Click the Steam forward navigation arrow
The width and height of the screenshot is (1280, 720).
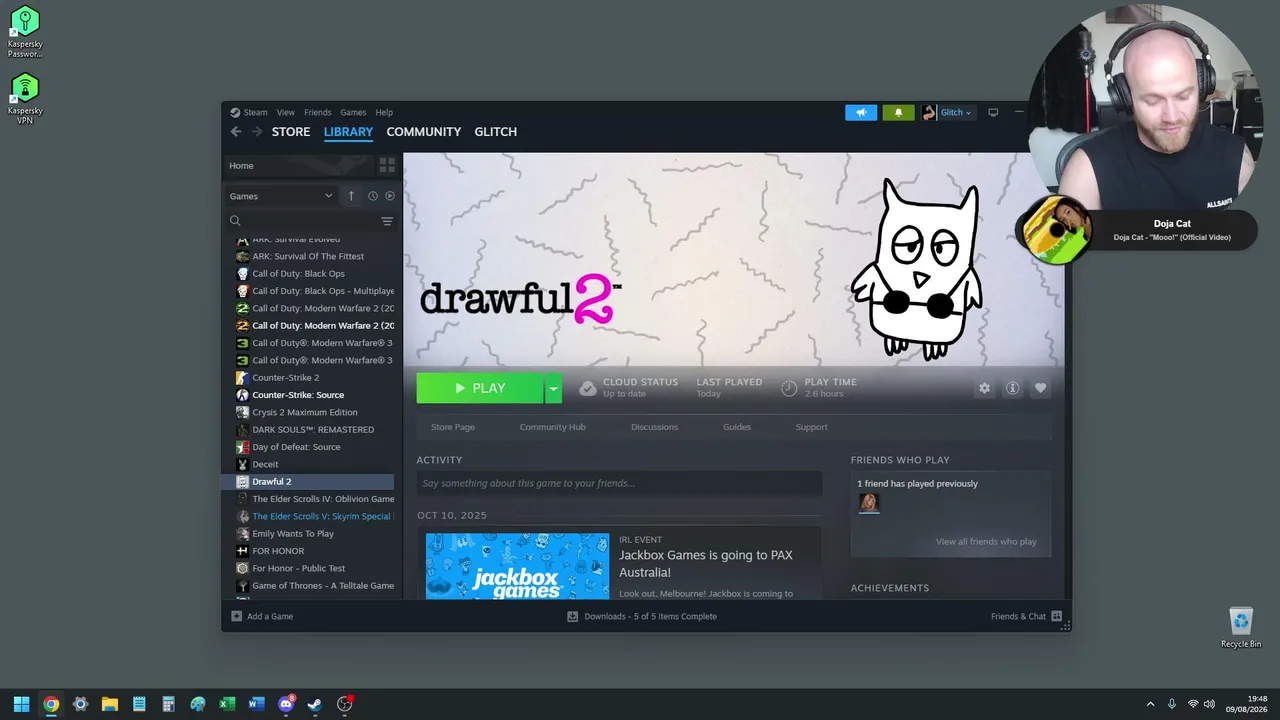pos(257,132)
